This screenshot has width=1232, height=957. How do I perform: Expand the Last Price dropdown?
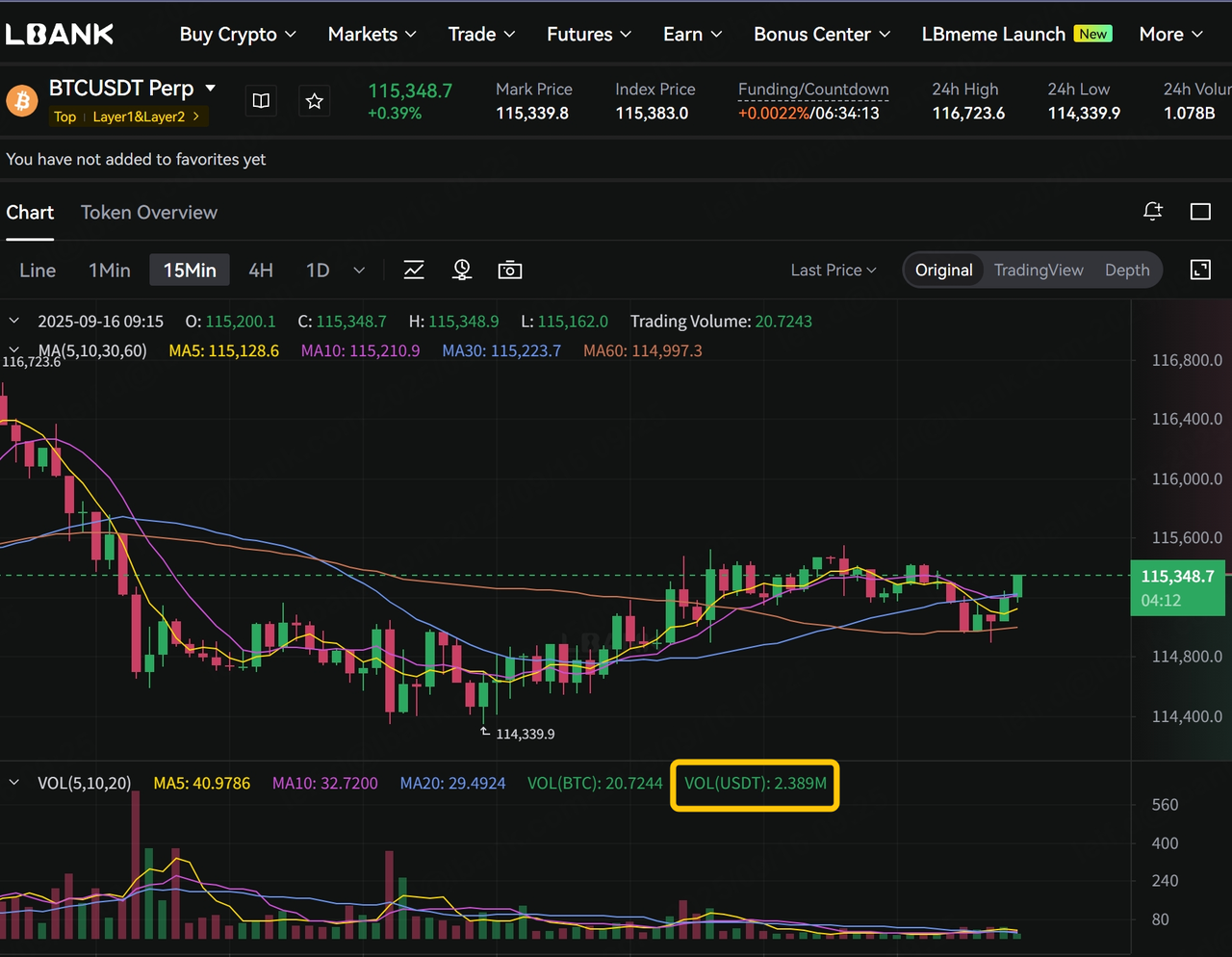834,271
